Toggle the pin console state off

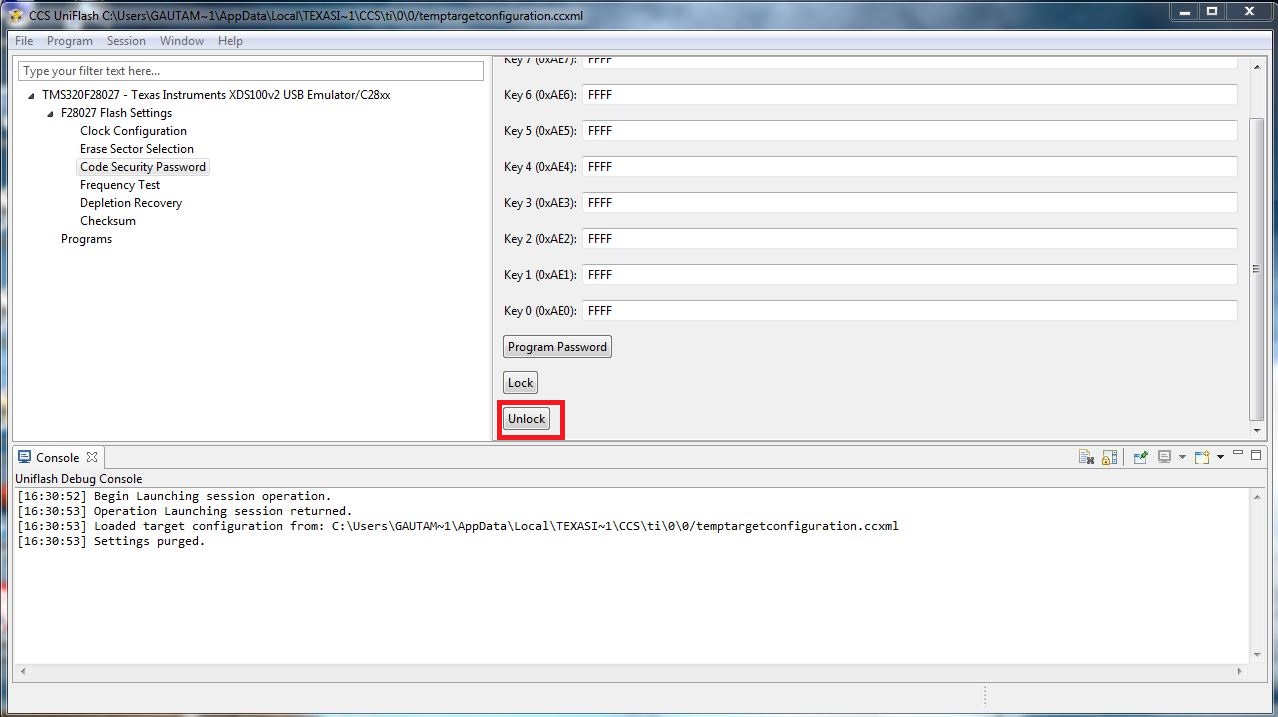click(1140, 455)
